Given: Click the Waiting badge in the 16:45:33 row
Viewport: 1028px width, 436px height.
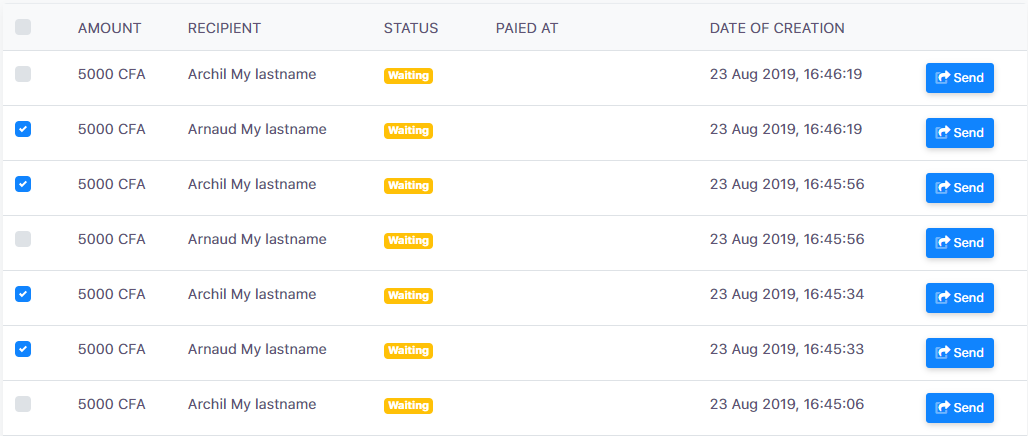Looking at the screenshot, I should tap(408, 351).
